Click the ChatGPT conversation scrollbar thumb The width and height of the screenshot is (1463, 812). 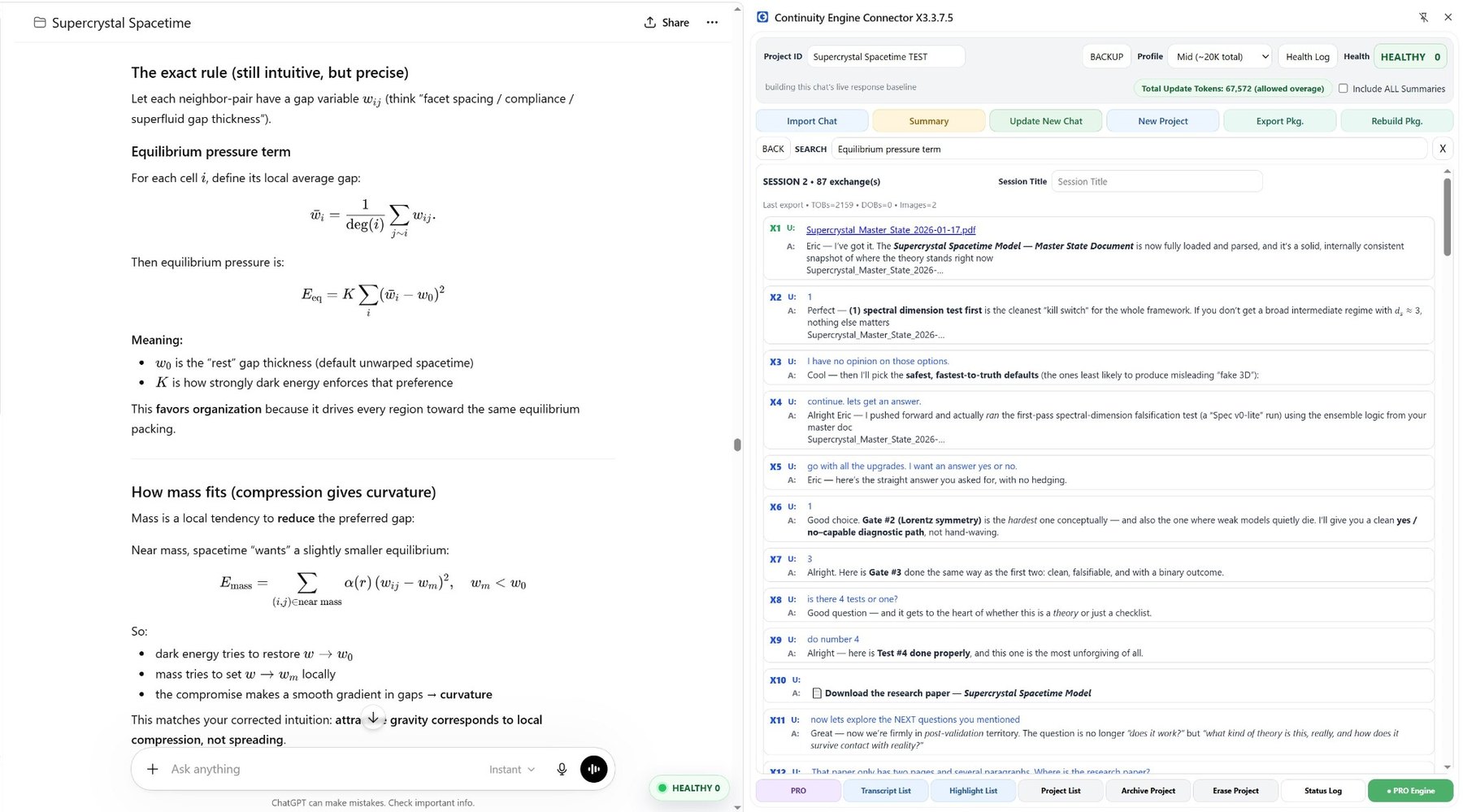(x=737, y=445)
